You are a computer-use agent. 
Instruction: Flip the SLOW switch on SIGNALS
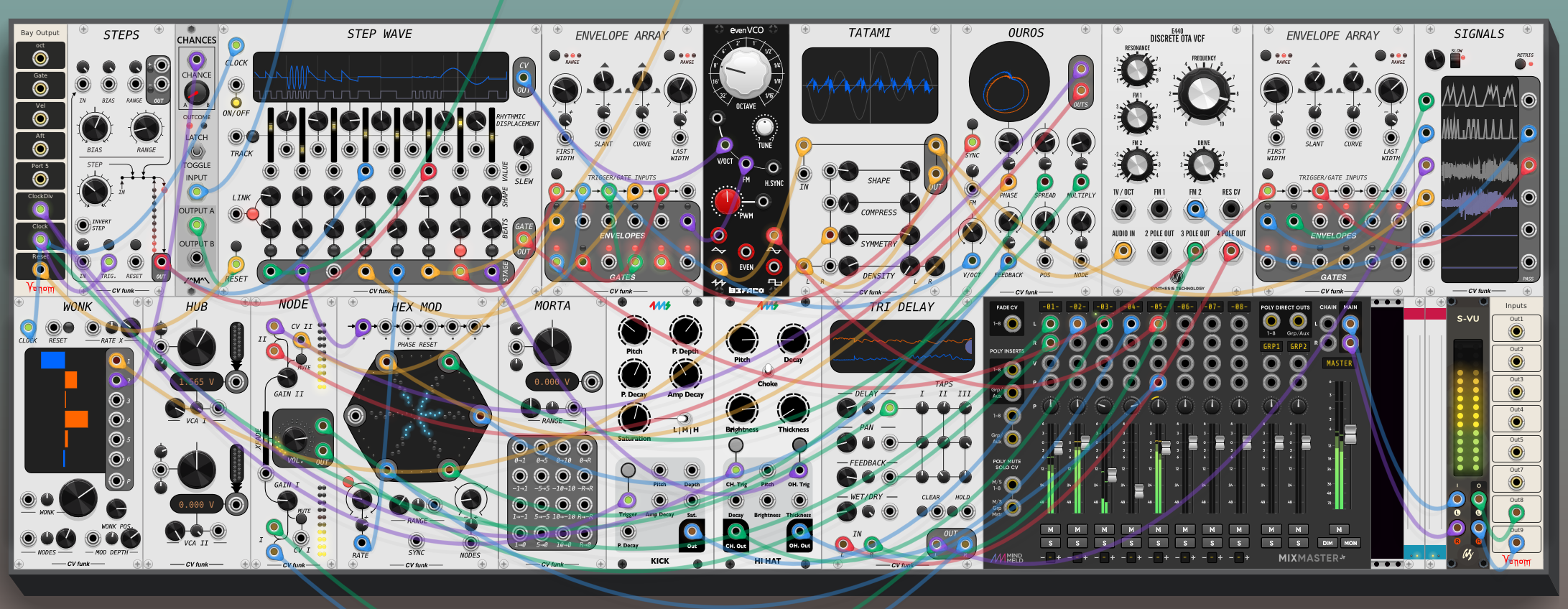coord(1455,60)
